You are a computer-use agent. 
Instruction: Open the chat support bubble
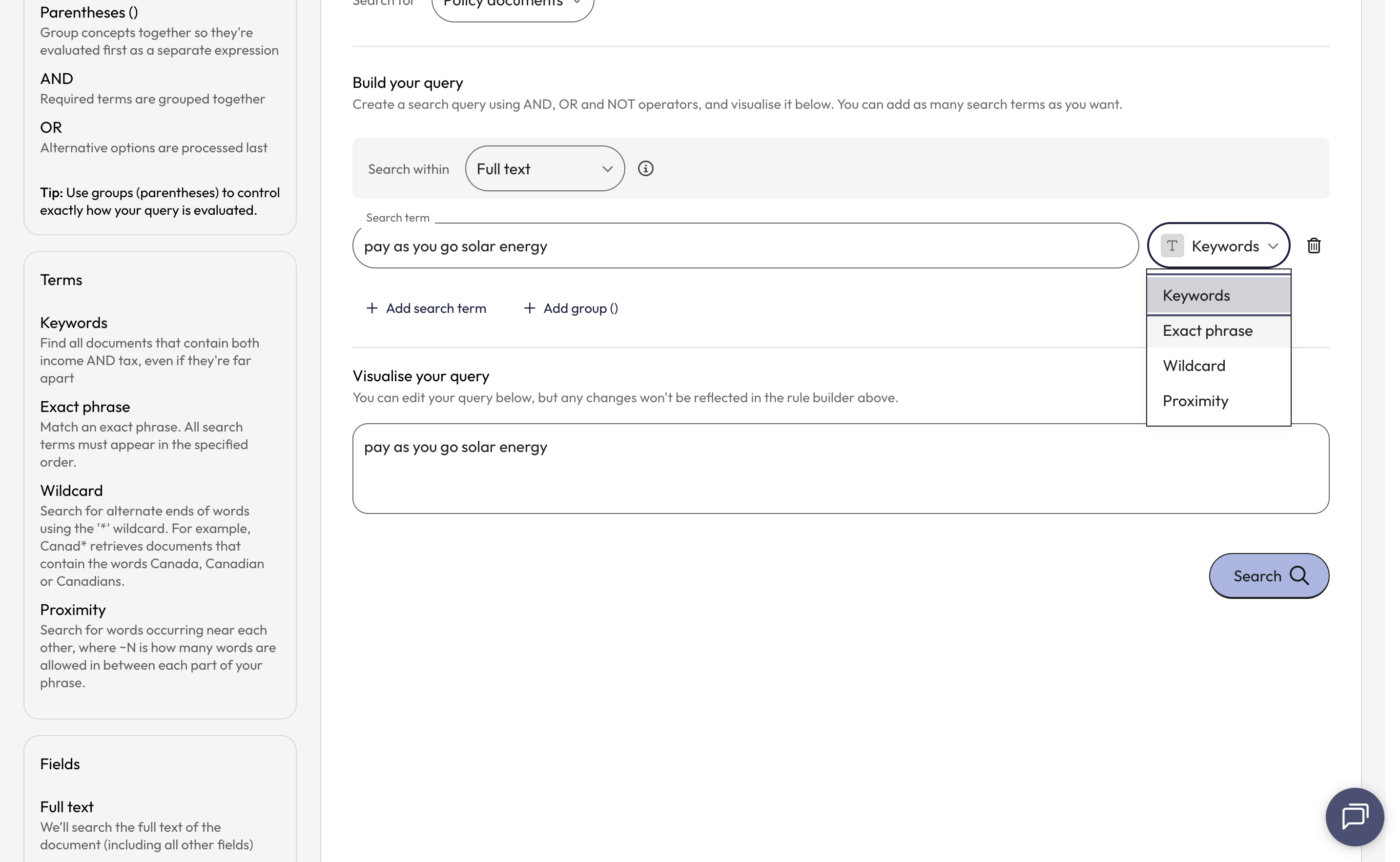(x=1355, y=817)
